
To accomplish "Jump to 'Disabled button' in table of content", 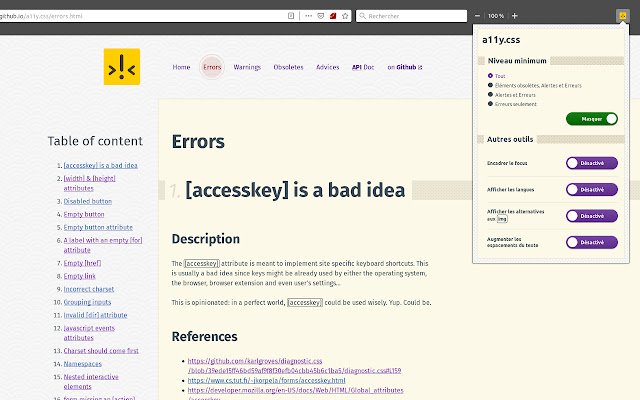I will (87, 201).
